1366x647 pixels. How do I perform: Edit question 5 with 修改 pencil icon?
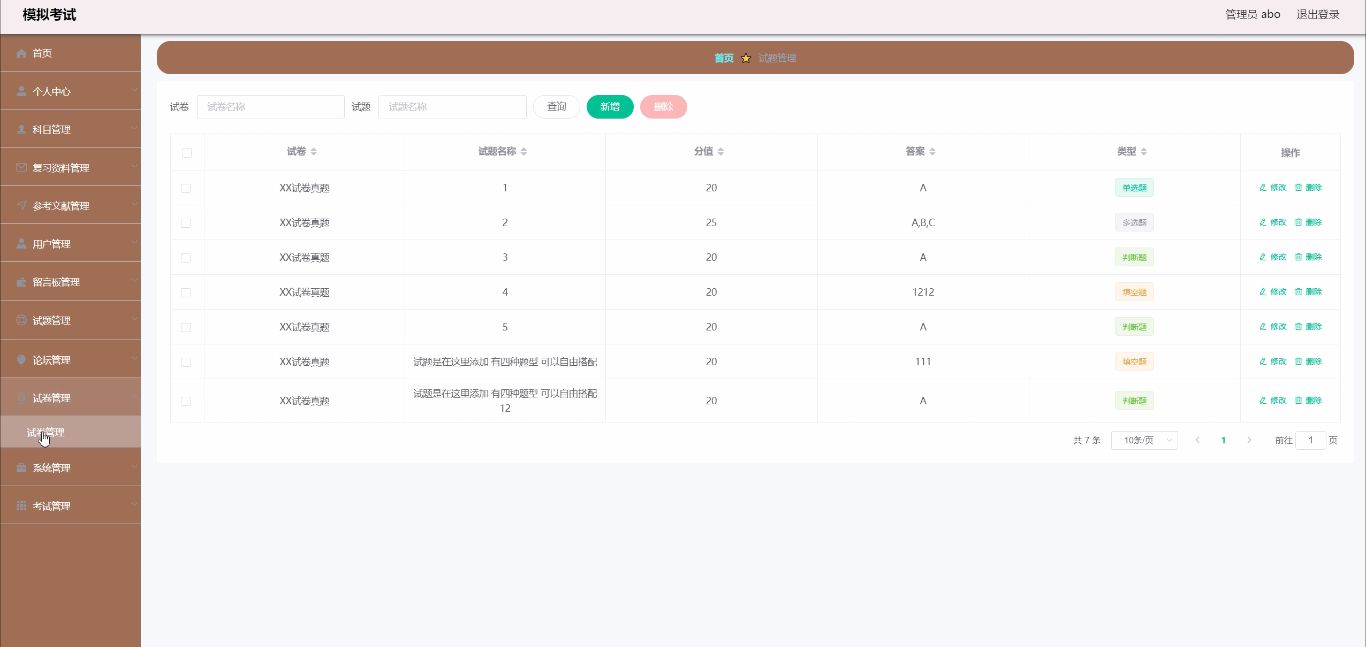click(1263, 327)
